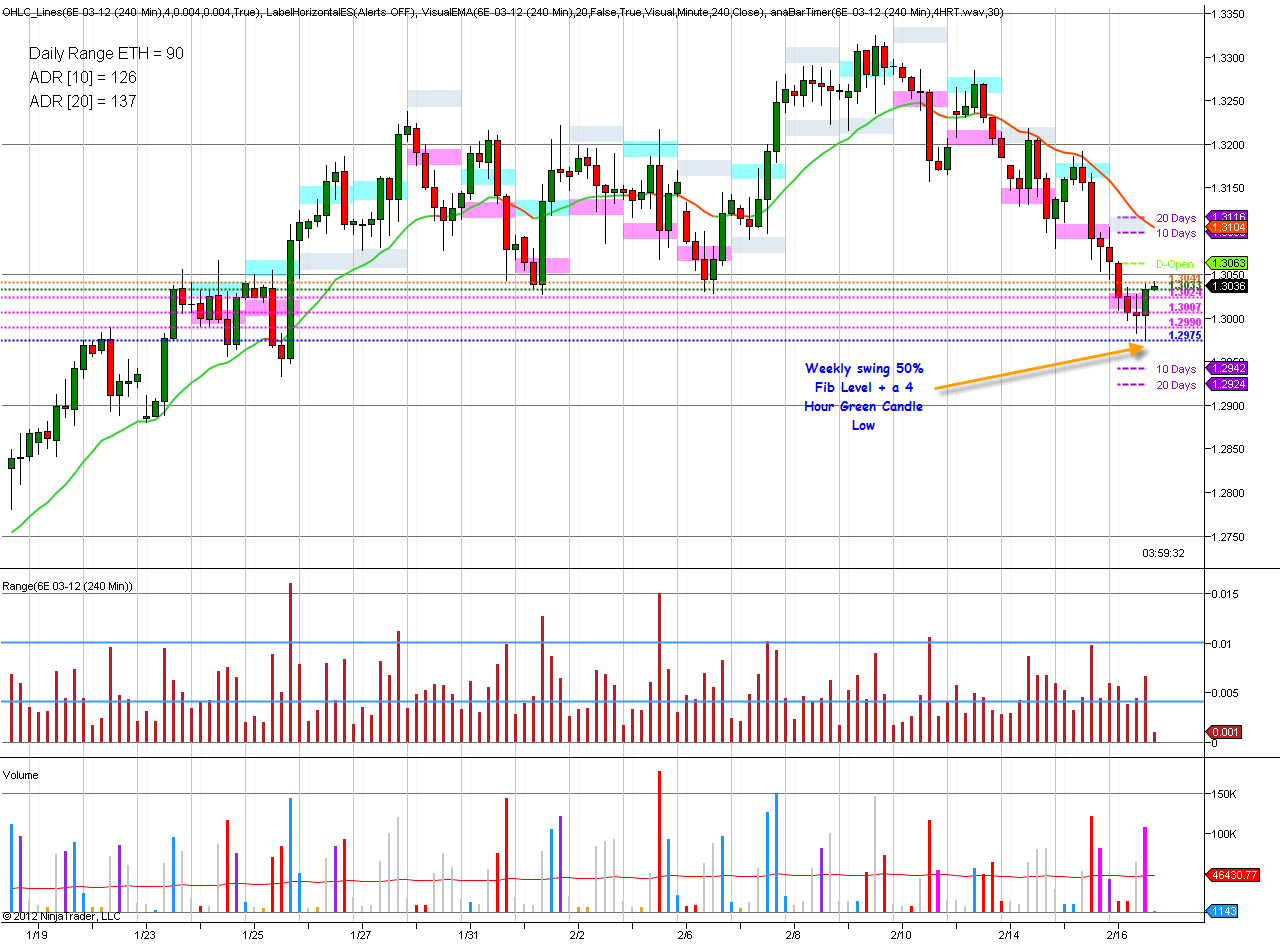Click the 2/6 date on time axis
This screenshot has width=1280, height=949.
685,935
